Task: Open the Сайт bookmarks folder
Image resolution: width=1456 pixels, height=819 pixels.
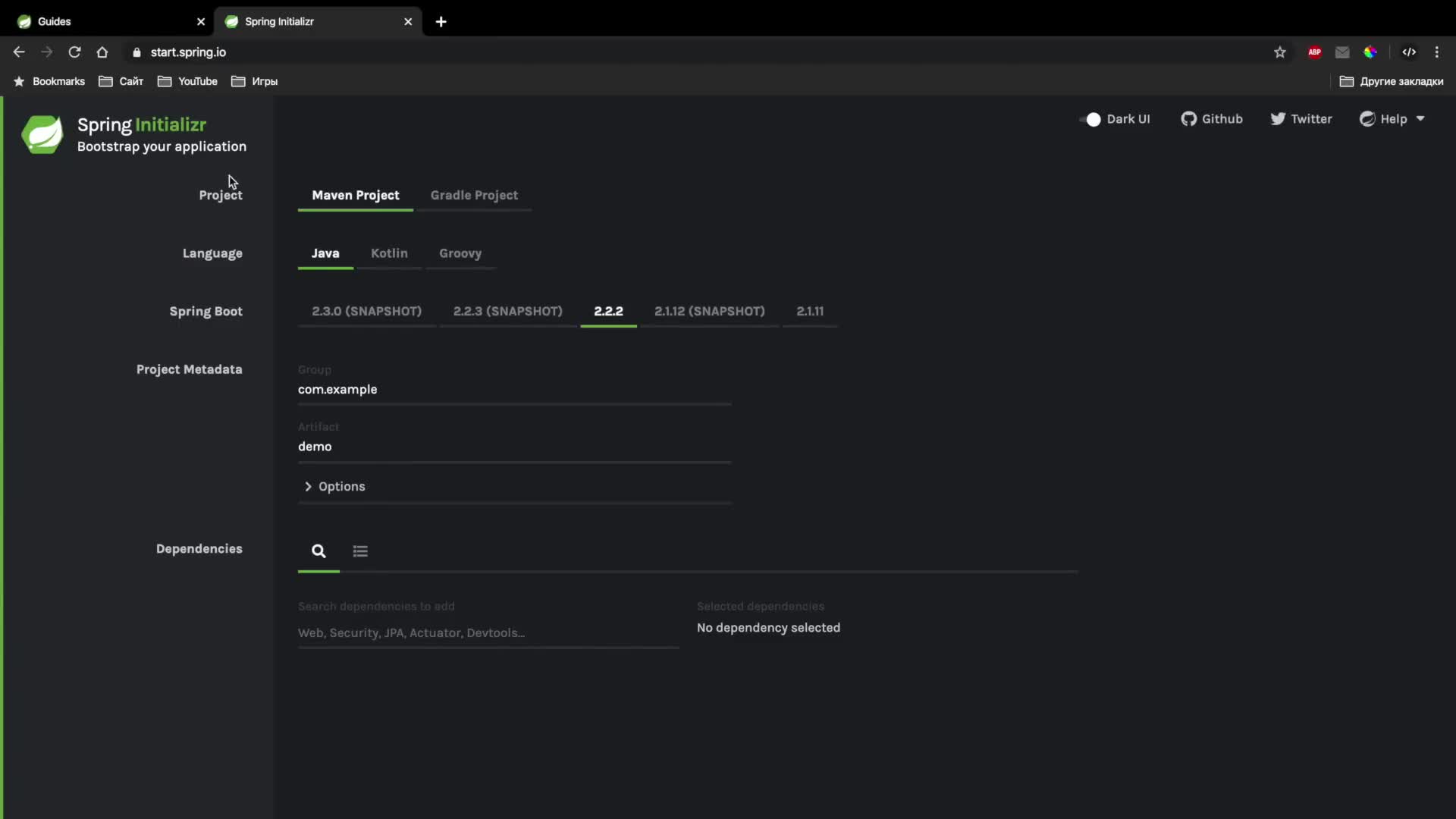Action: pyautogui.click(x=121, y=81)
